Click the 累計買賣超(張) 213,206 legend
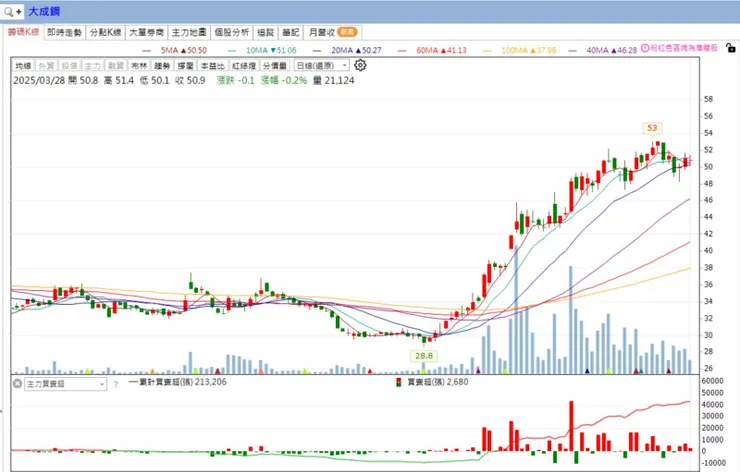The image size is (740, 472). pyautogui.click(x=178, y=382)
